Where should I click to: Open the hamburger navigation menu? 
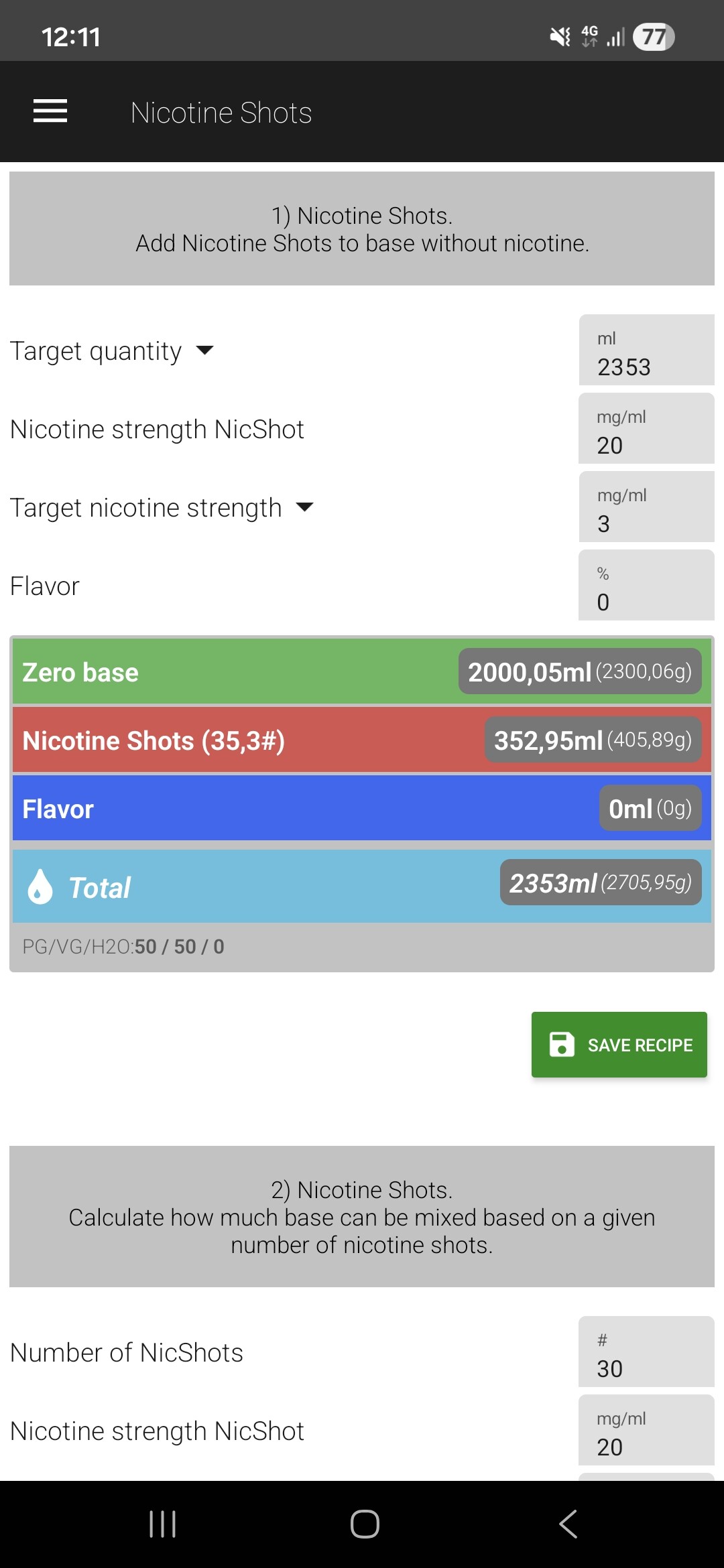pos(50,111)
